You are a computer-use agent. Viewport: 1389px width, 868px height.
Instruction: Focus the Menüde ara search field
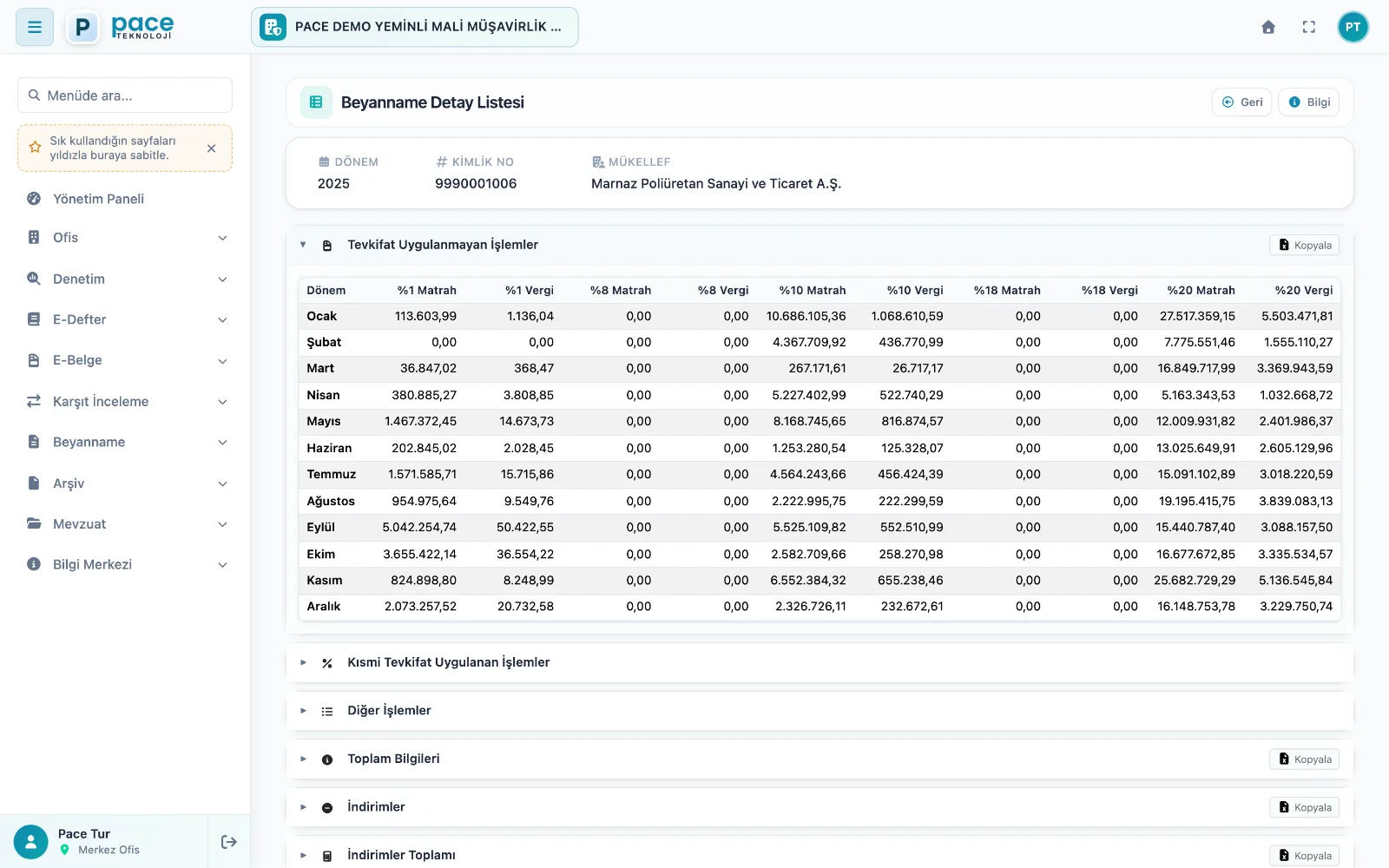pyautogui.click(x=125, y=95)
